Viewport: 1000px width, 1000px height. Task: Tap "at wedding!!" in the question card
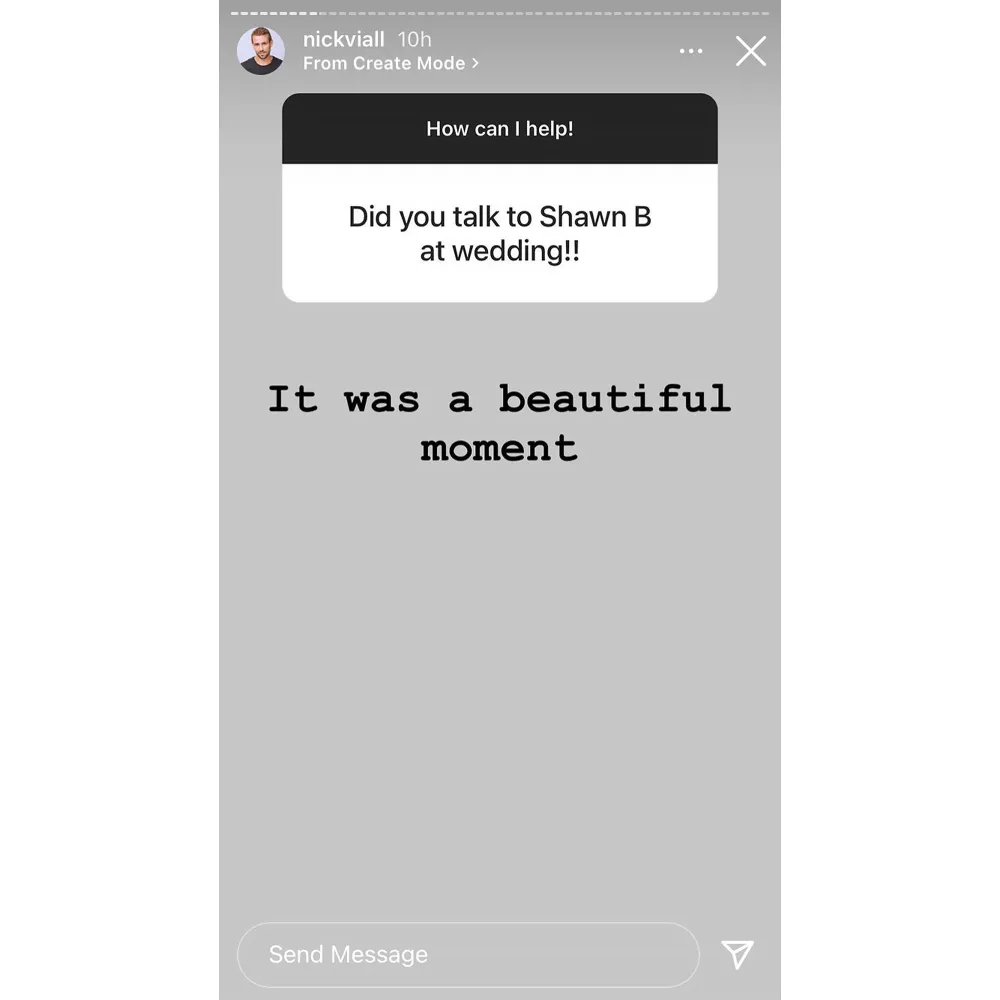500,251
